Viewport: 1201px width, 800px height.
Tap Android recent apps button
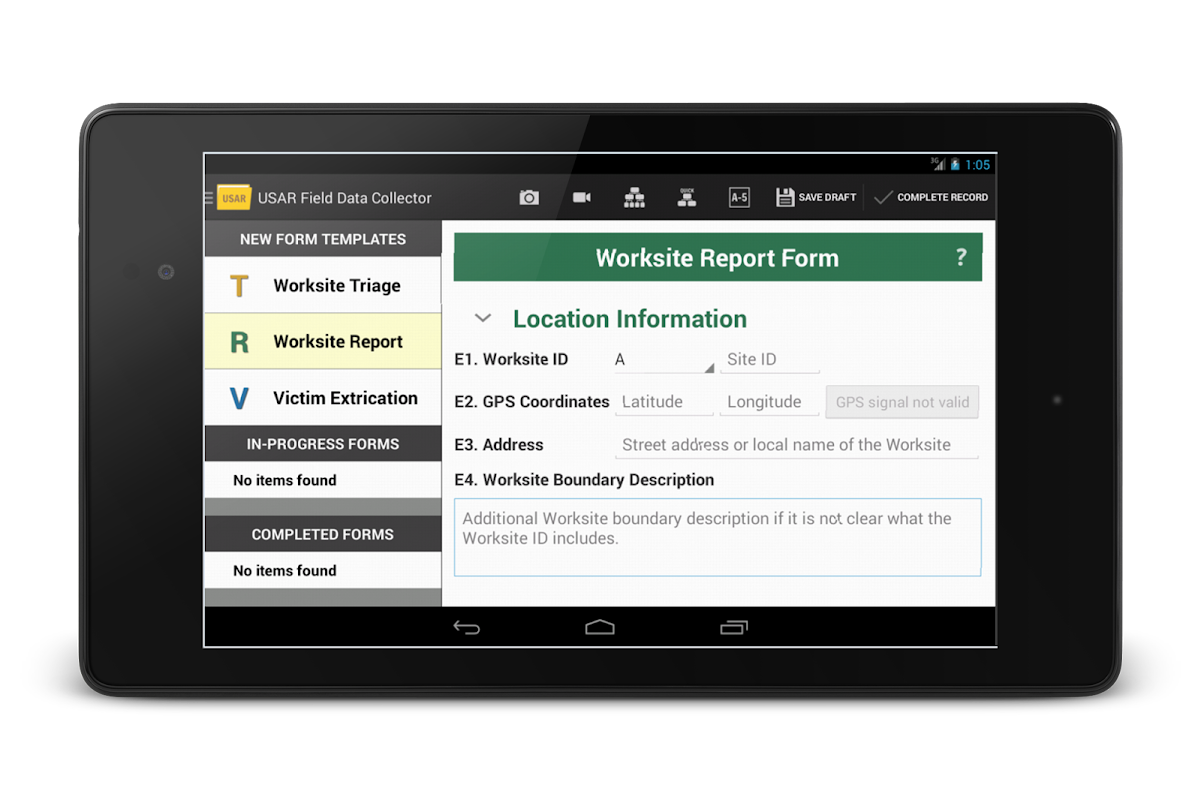pyautogui.click(x=733, y=628)
